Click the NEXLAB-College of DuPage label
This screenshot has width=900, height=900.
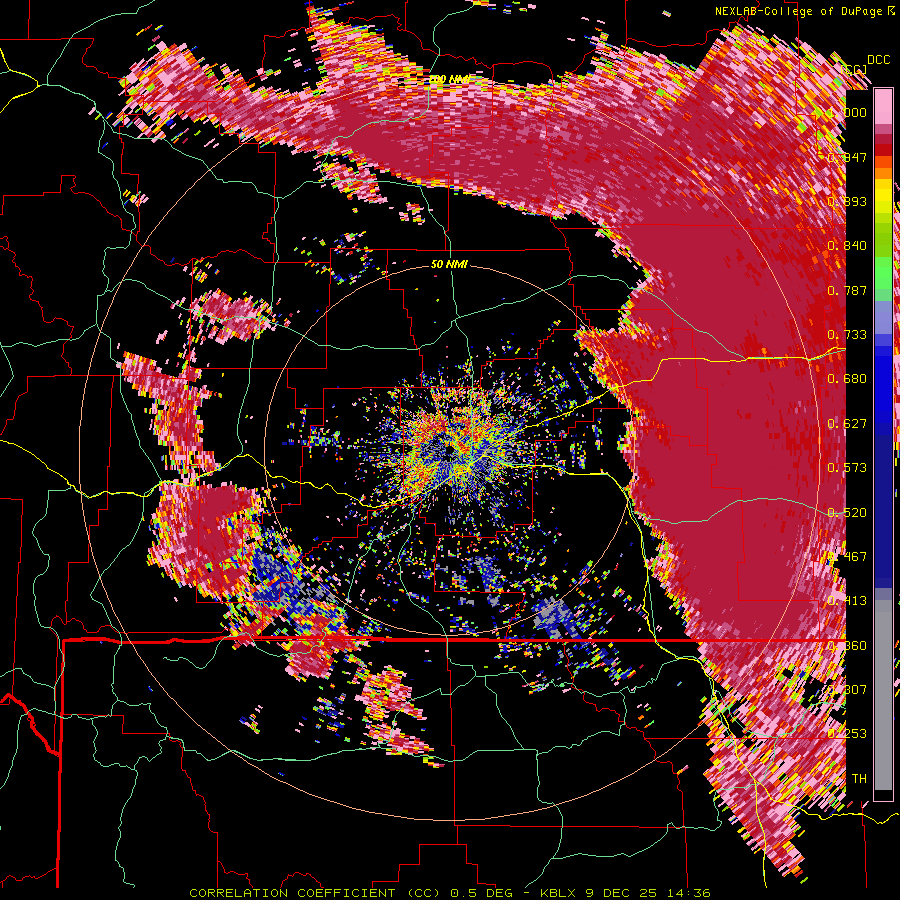tap(801, 11)
